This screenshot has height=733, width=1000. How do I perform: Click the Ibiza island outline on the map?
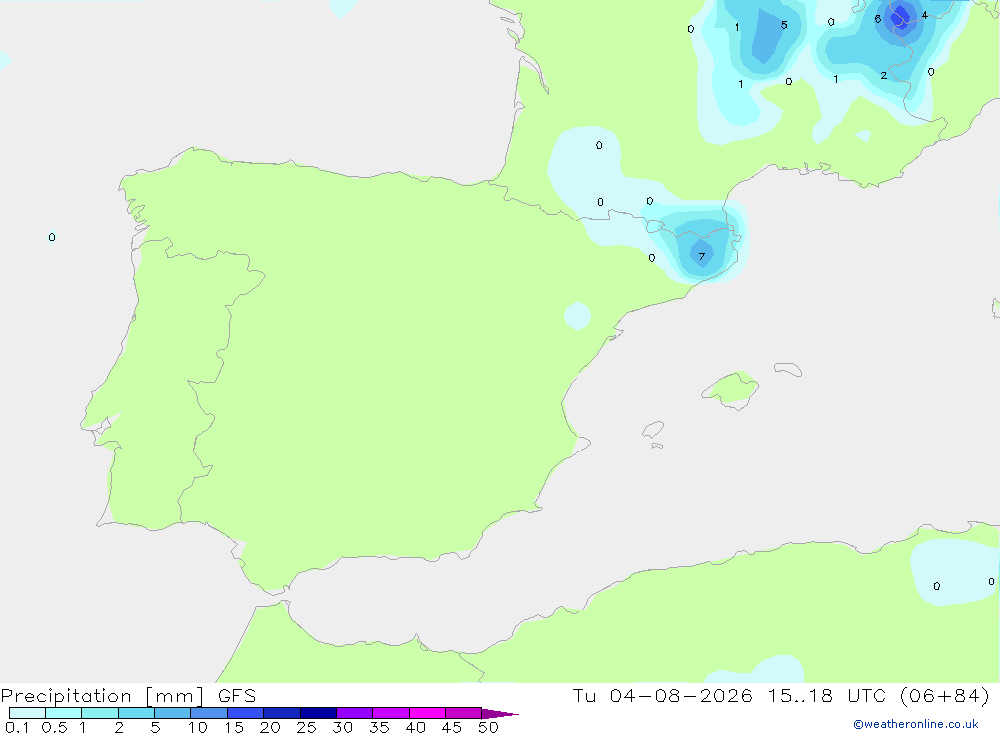(x=653, y=429)
